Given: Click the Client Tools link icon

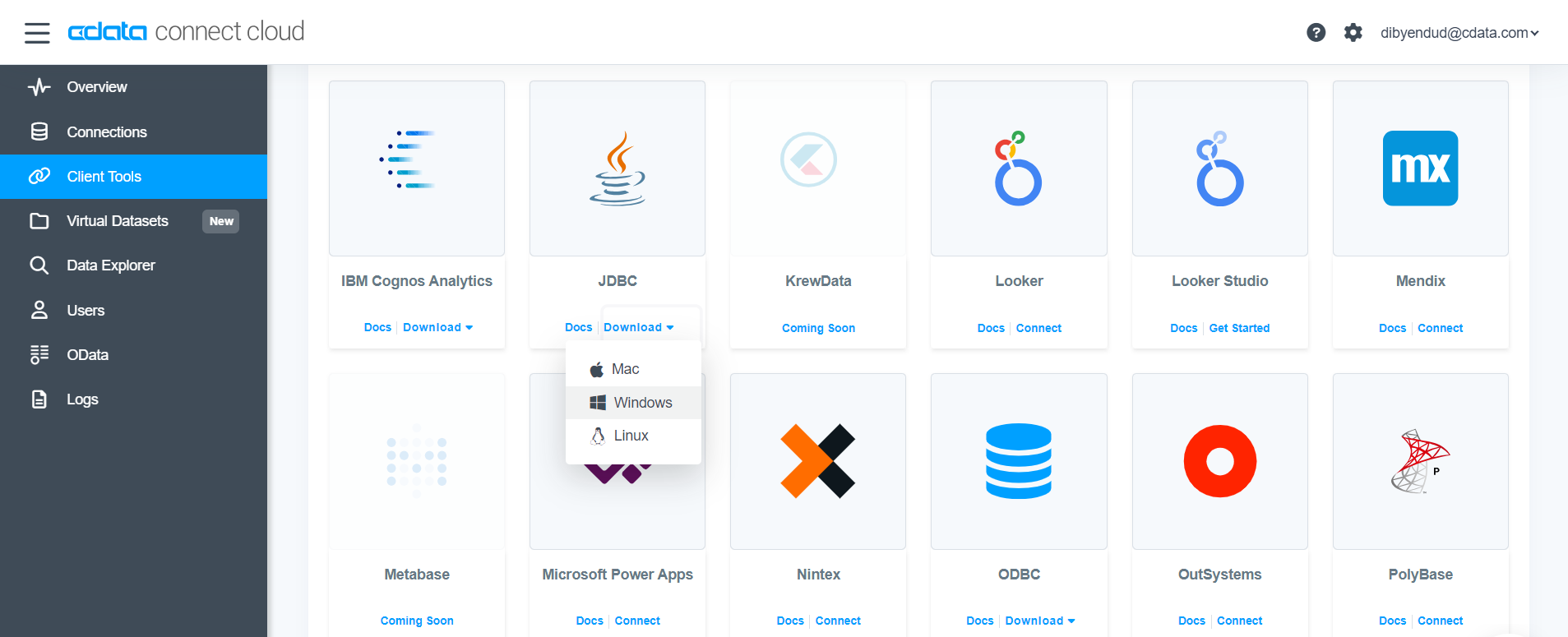Looking at the screenshot, I should pos(39,176).
